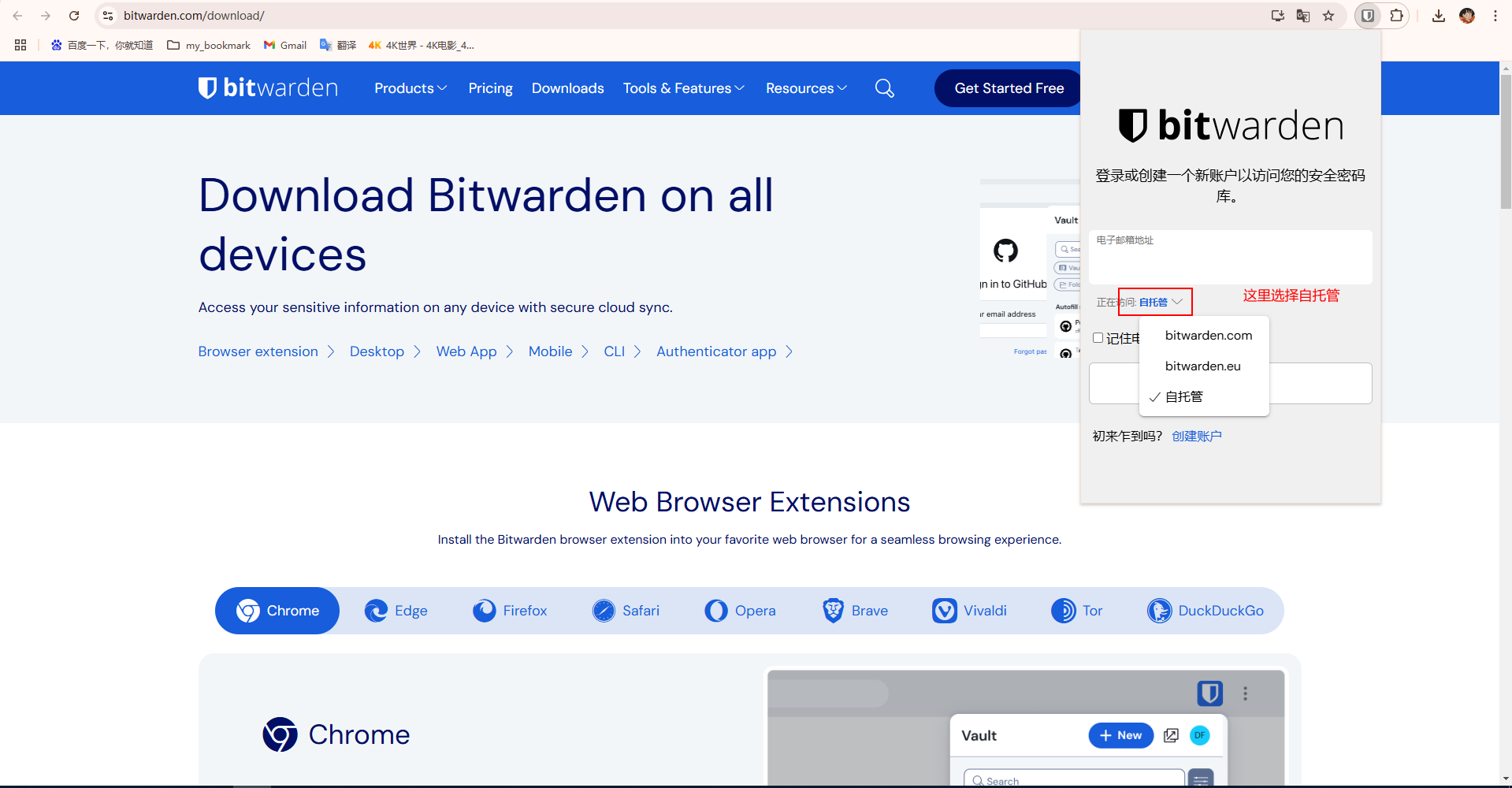The width and height of the screenshot is (1512, 788).
Task: Select the Safari browser tab
Action: pyautogui.click(x=626, y=611)
